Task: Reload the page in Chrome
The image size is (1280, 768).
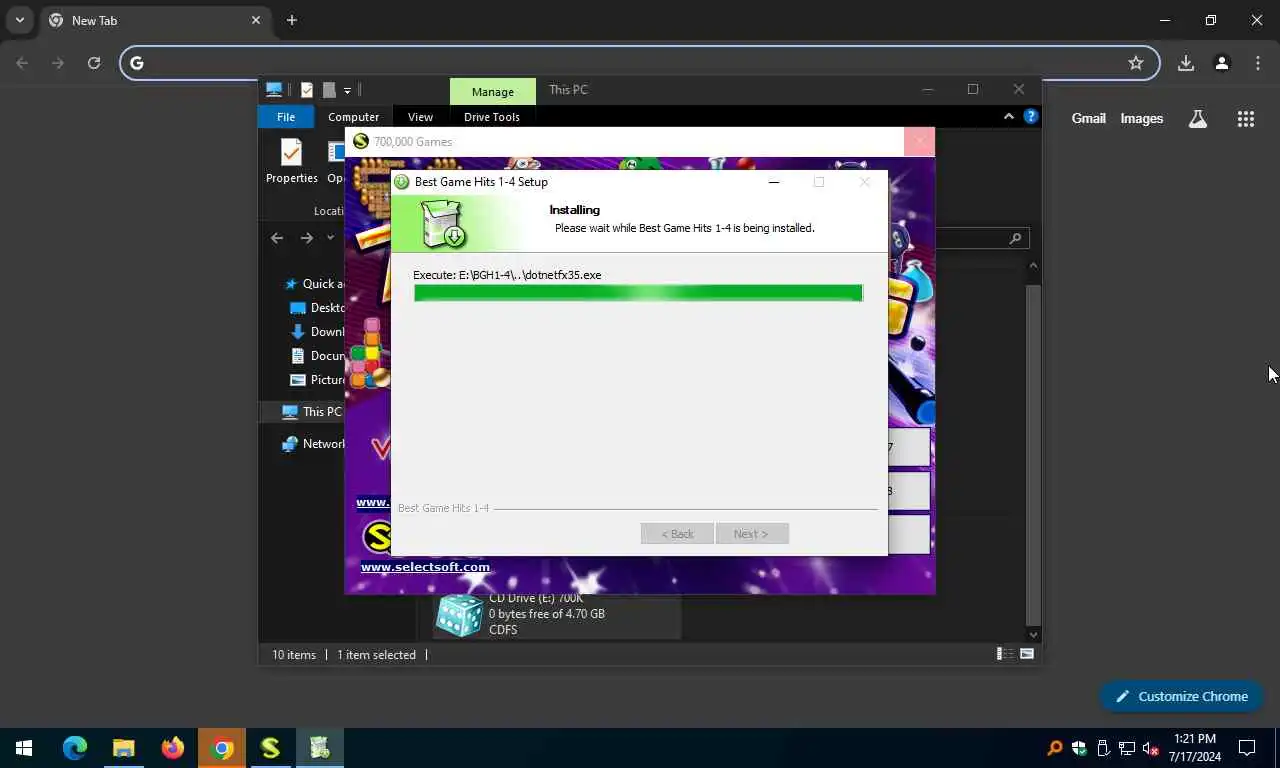Action: pos(94,63)
